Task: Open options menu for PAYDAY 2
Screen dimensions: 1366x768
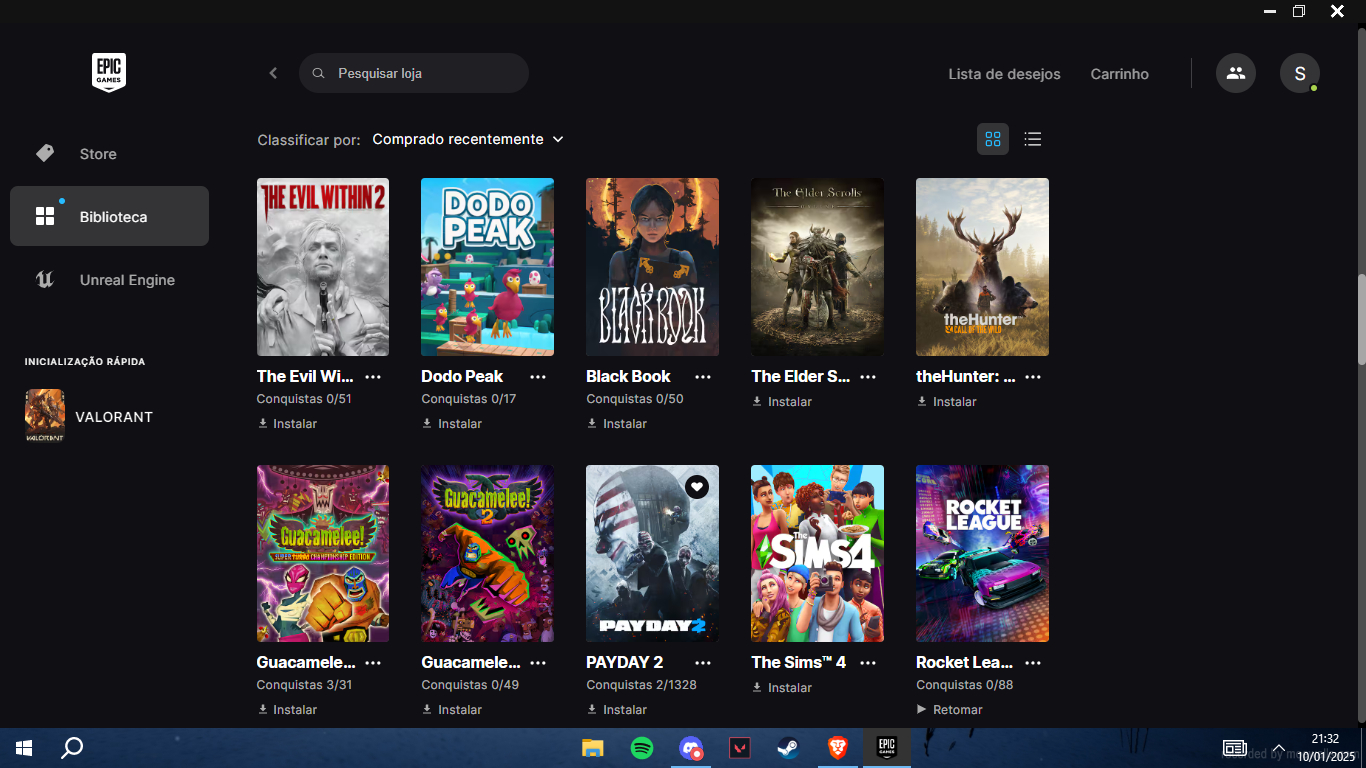Action: 703,663
